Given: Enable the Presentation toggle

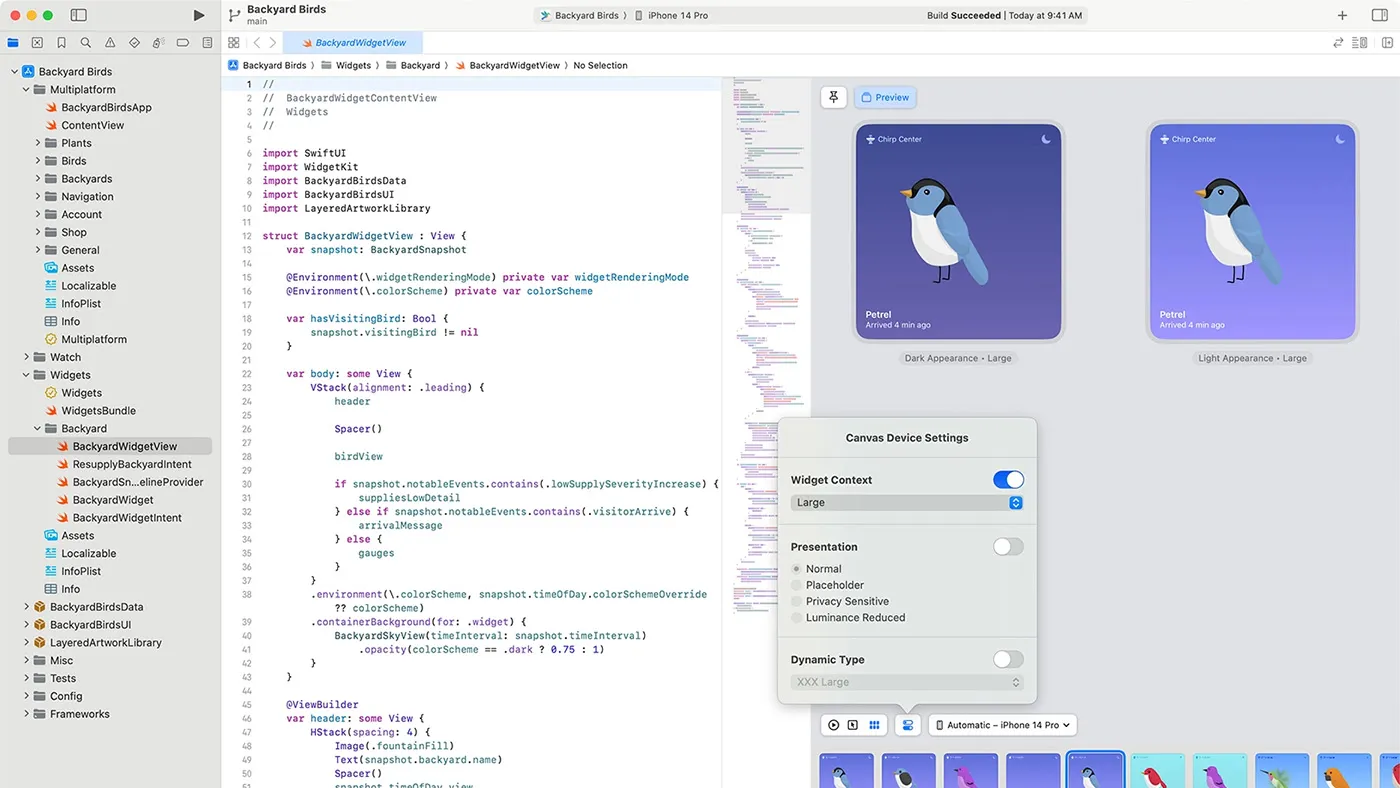Looking at the screenshot, I should 1008,546.
